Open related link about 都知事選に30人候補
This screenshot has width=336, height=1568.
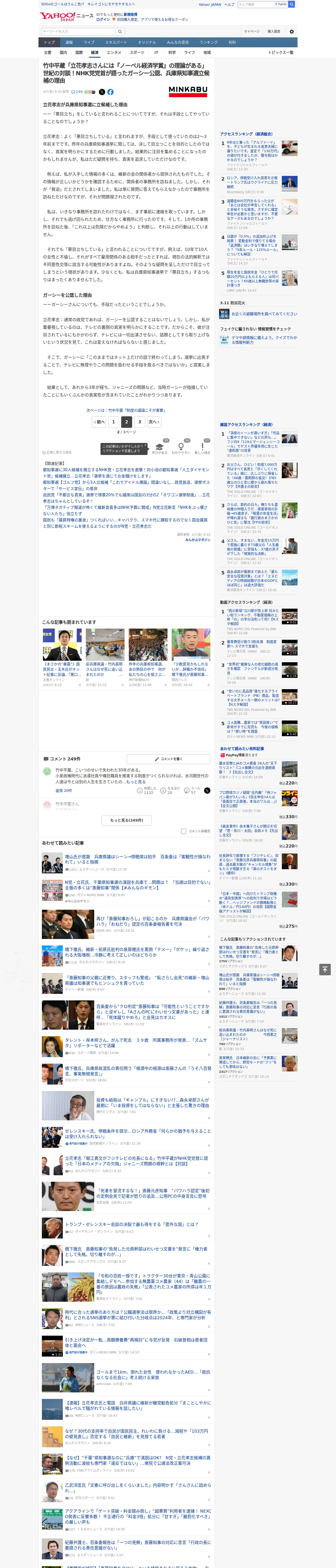(x=126, y=473)
